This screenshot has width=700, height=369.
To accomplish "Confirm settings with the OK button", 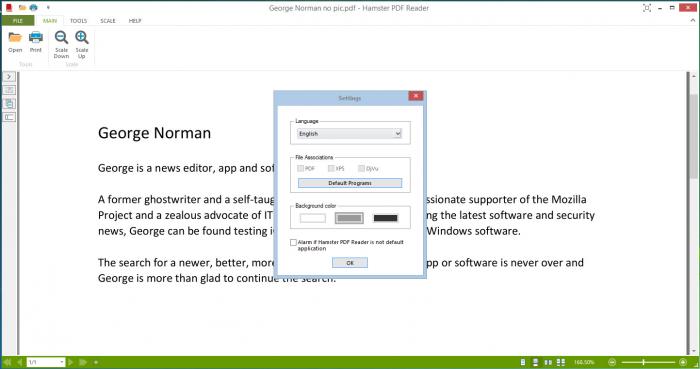I will coord(350,263).
